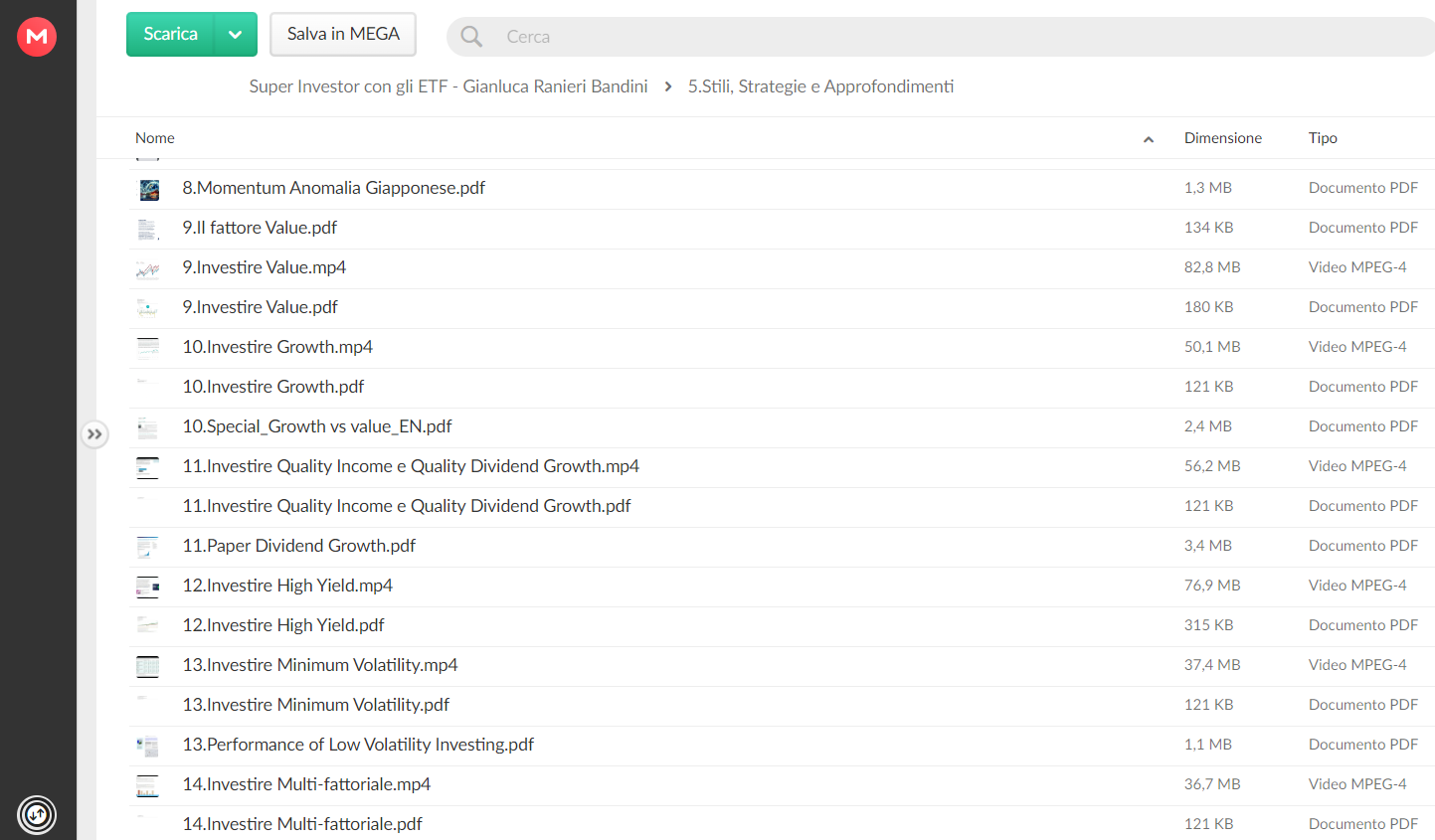
Task: Click Documento PDF type of 9.Il fattore Value.pdf
Action: pyautogui.click(x=1363, y=228)
